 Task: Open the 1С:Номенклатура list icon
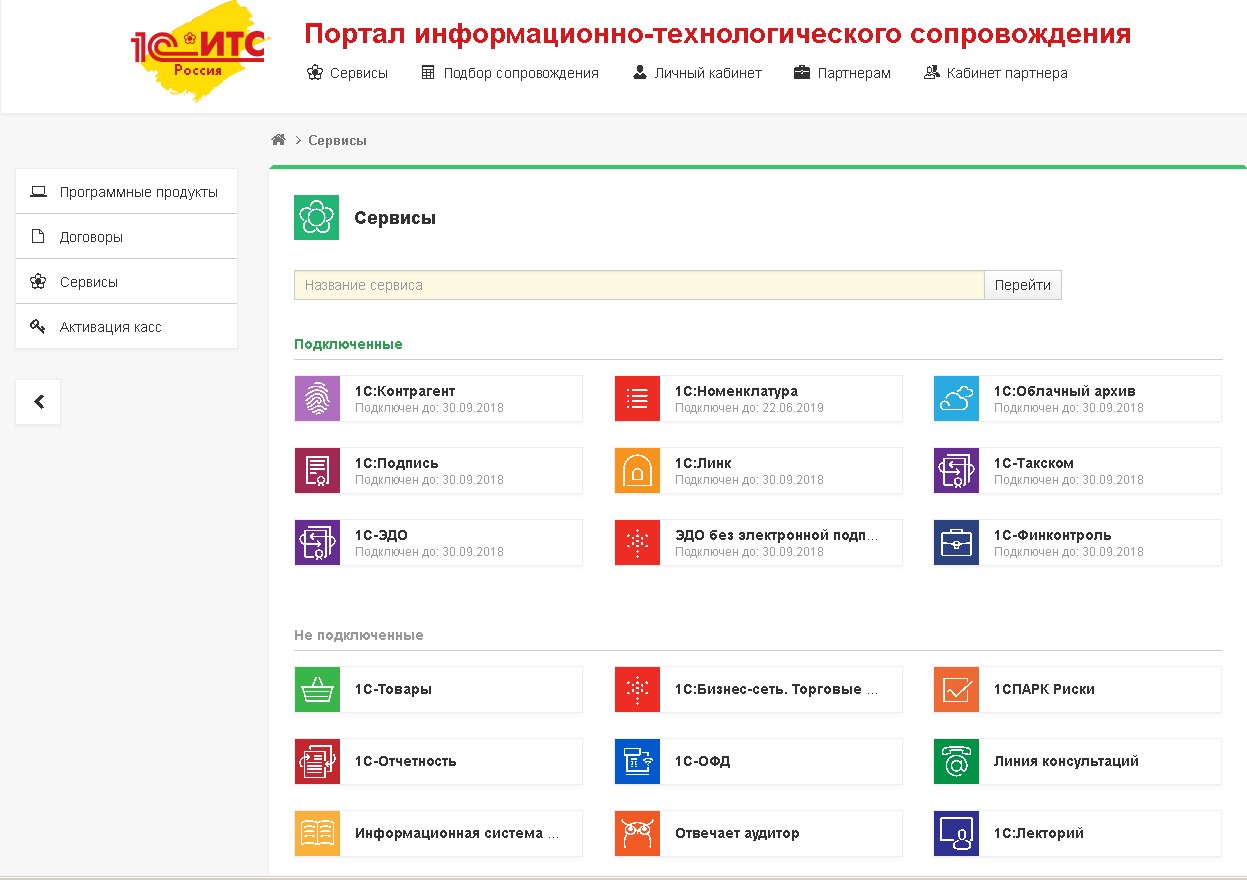(637, 398)
